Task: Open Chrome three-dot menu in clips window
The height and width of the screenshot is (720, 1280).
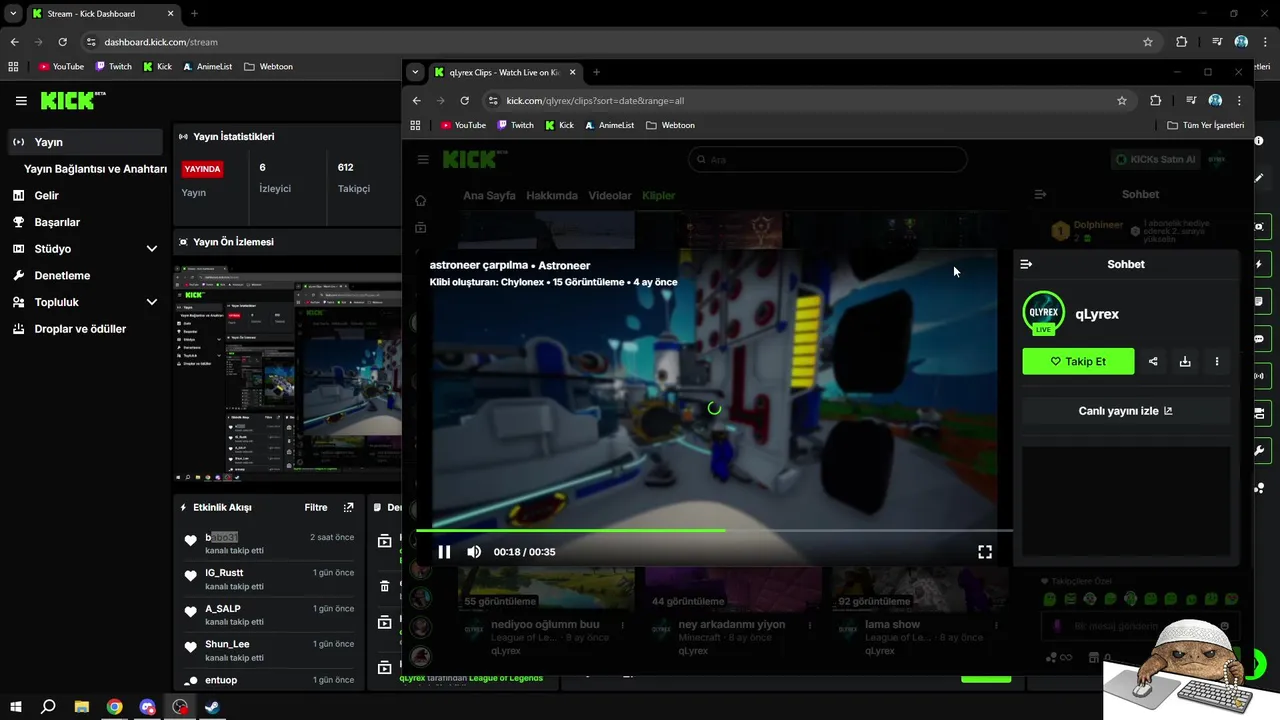Action: point(1239,101)
